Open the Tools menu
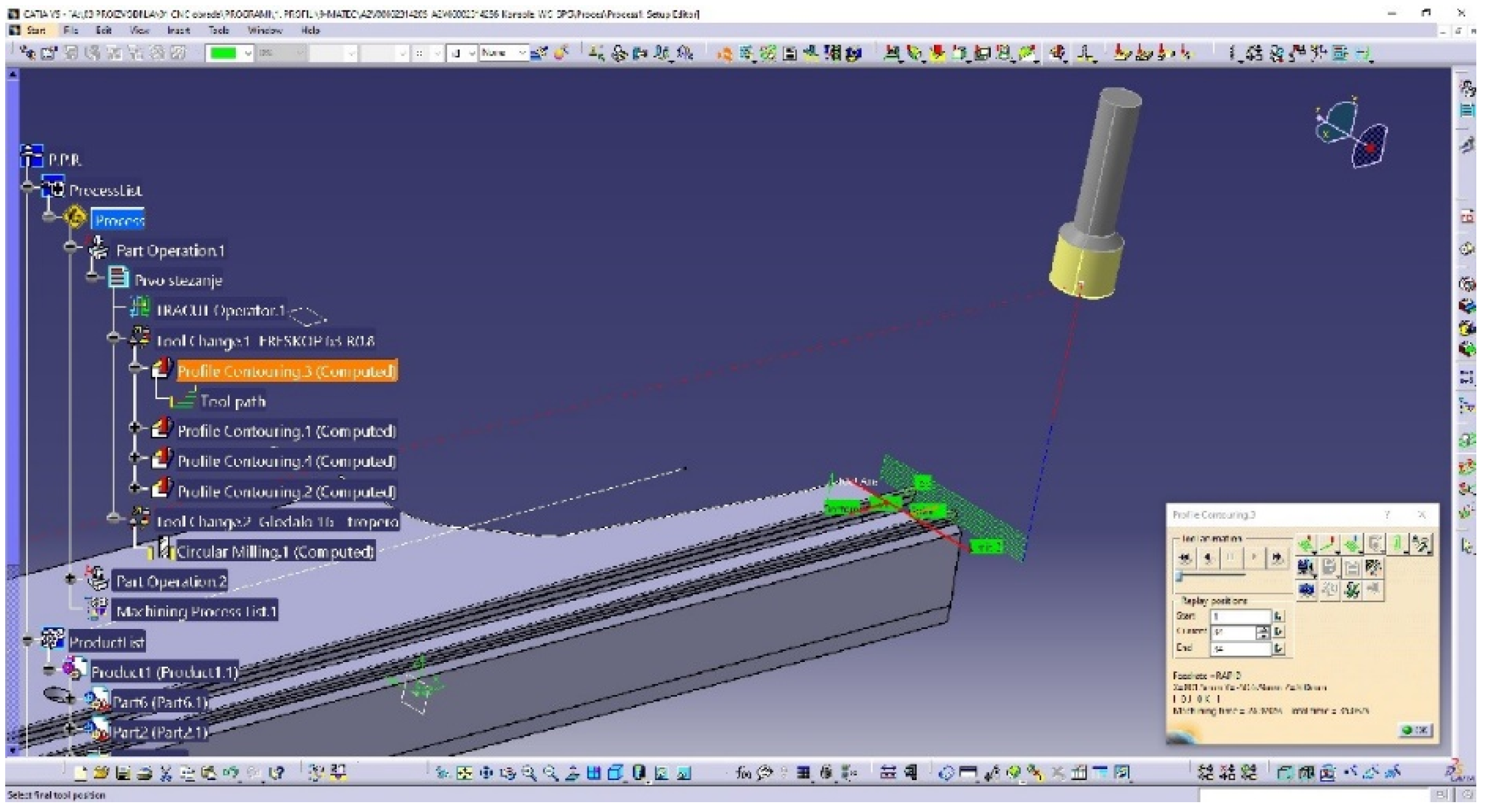The width and height of the screenshot is (1485, 812). pyautogui.click(x=218, y=30)
